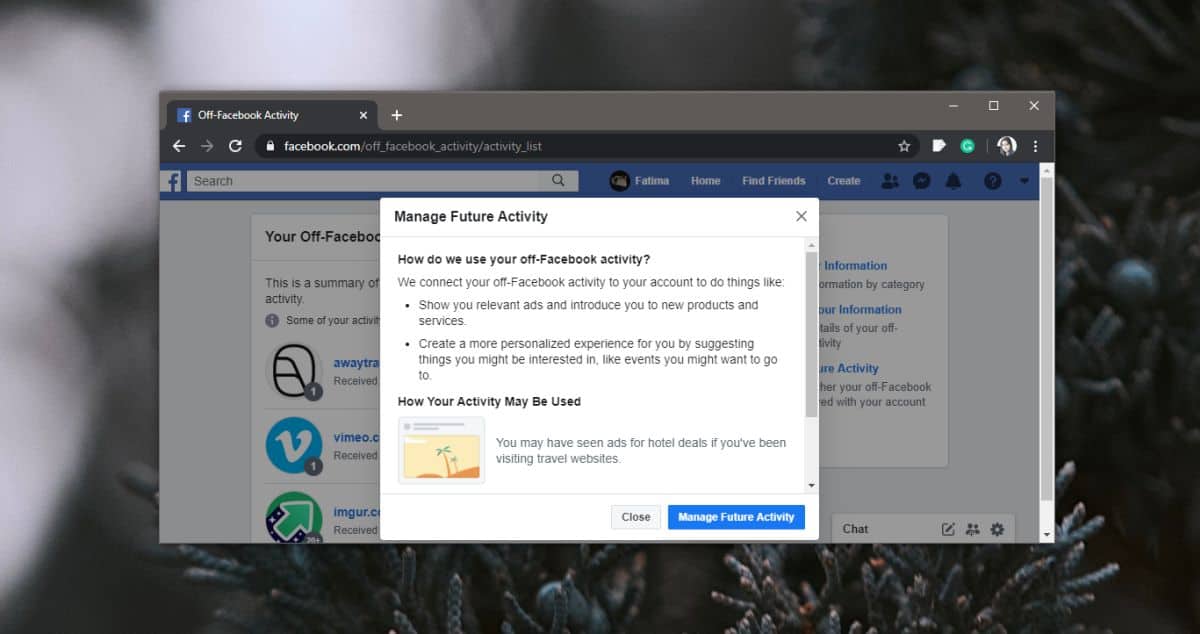Expand the Facebook account dropdown arrow
The height and width of the screenshot is (634, 1200).
click(x=1024, y=181)
